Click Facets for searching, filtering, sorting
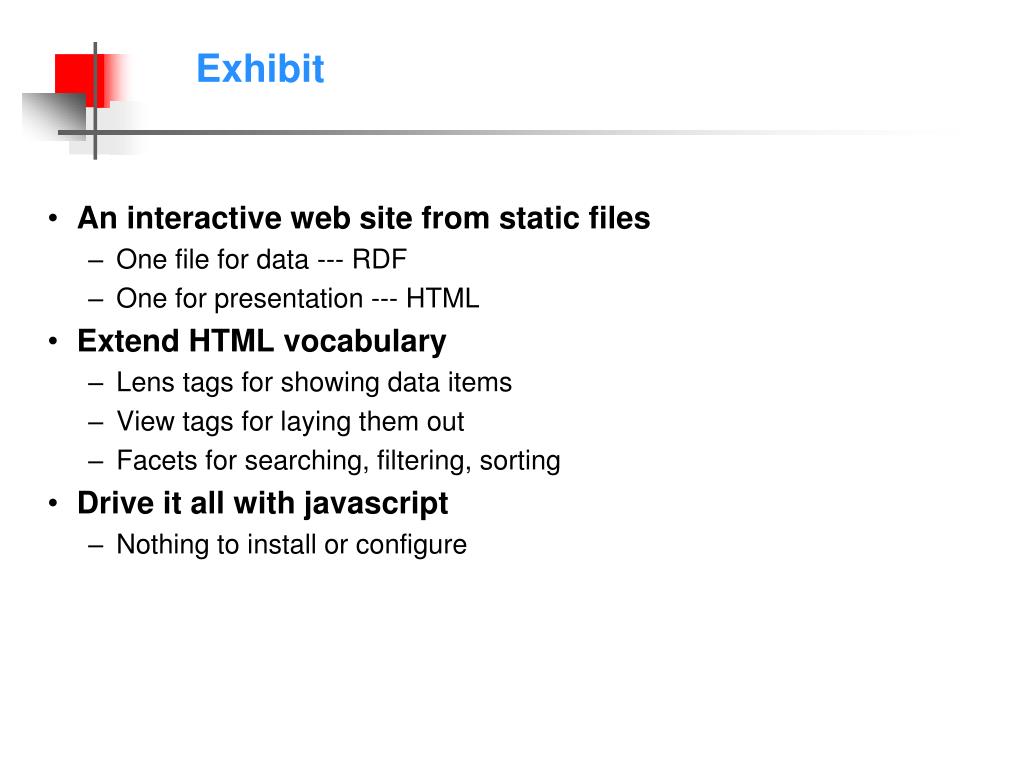The image size is (1024, 767). (x=338, y=461)
